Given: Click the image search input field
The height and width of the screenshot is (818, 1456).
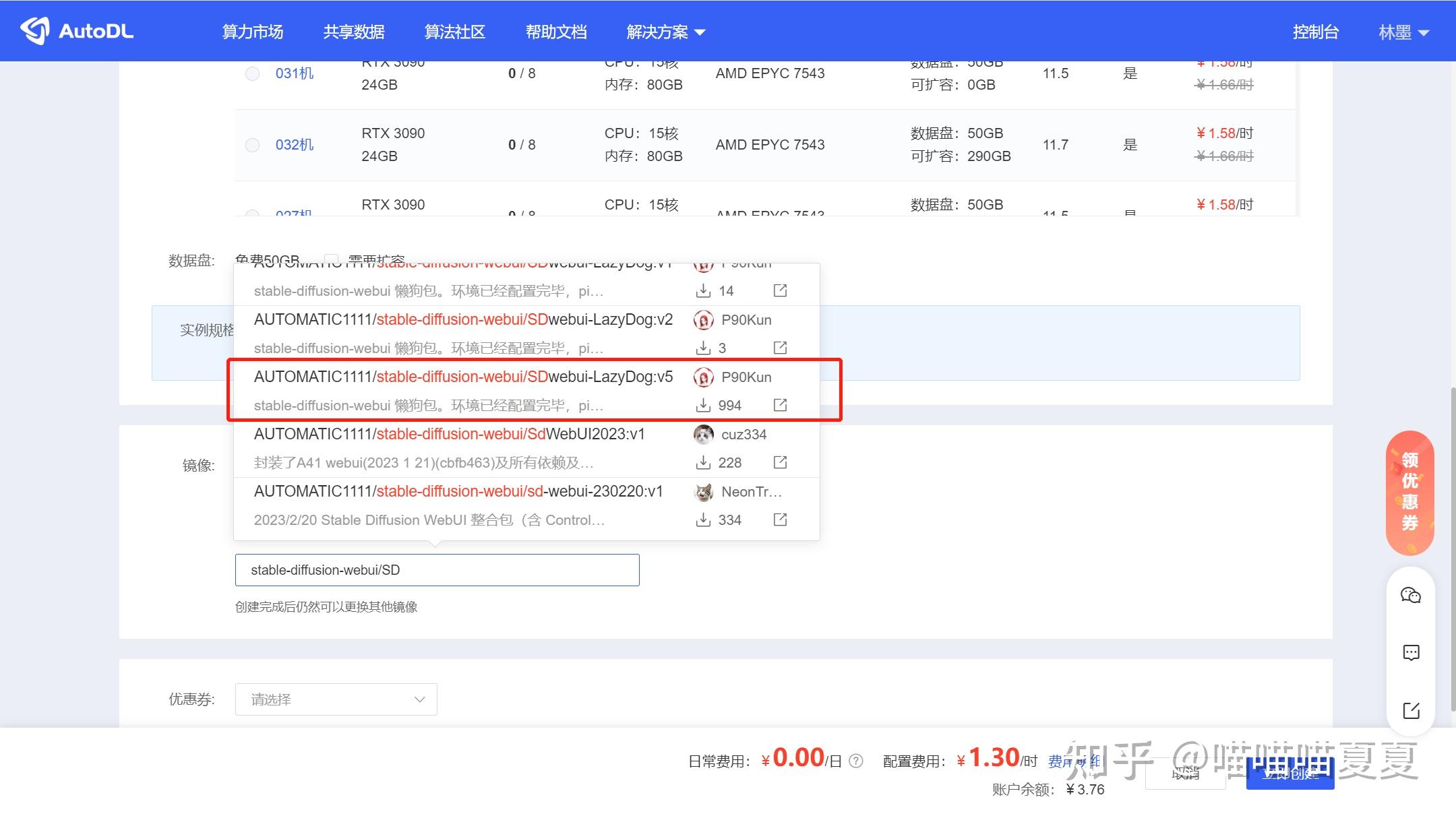Looking at the screenshot, I should coord(437,570).
